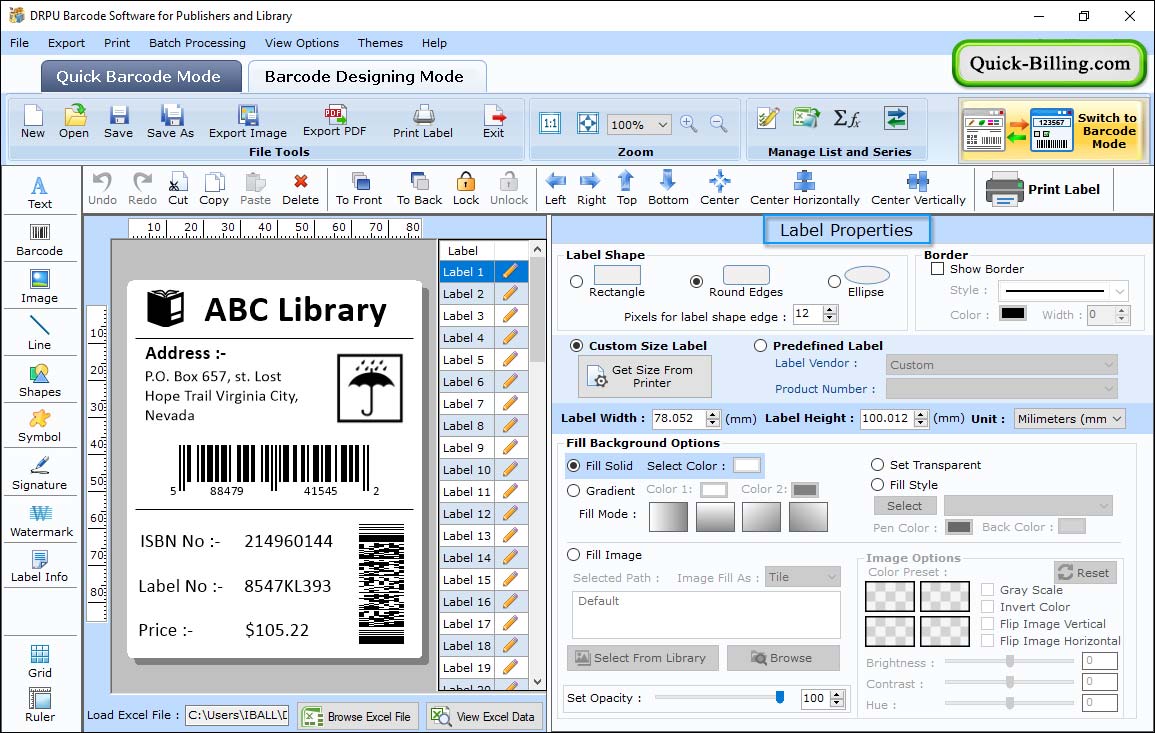Select Rectangle label shape
Viewport: 1155px width, 733px height.
(577, 281)
